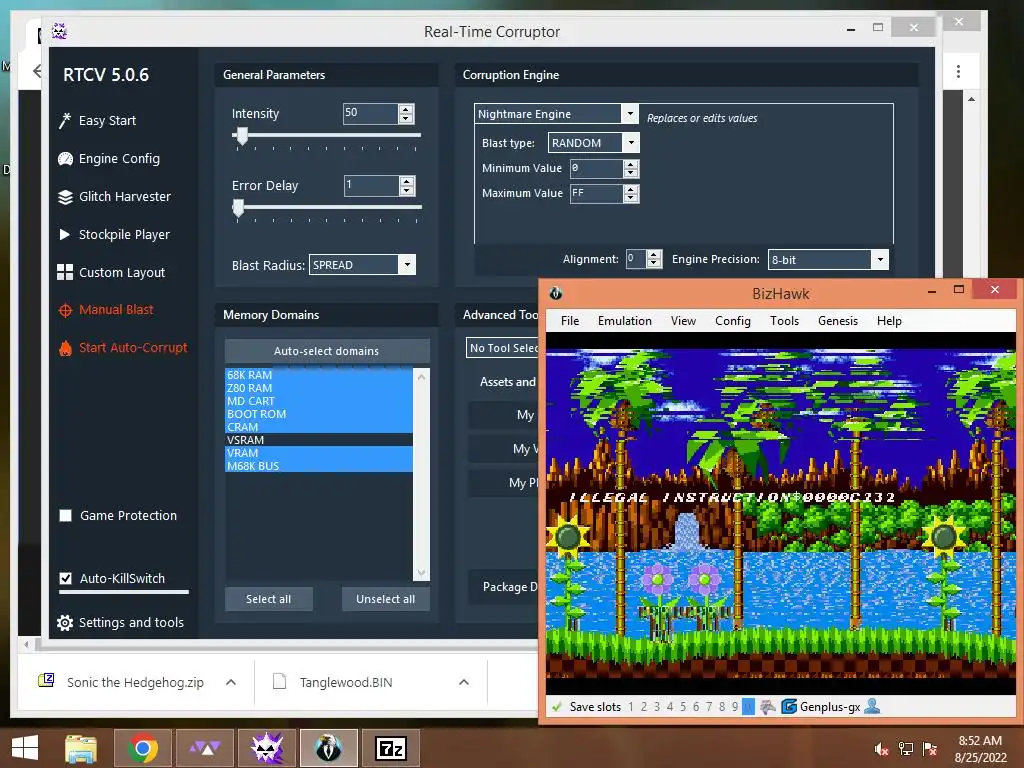Viewport: 1024px width, 768px height.
Task: Expand Sonic the Hedgehog.zip download chevron
Action: pos(231,682)
